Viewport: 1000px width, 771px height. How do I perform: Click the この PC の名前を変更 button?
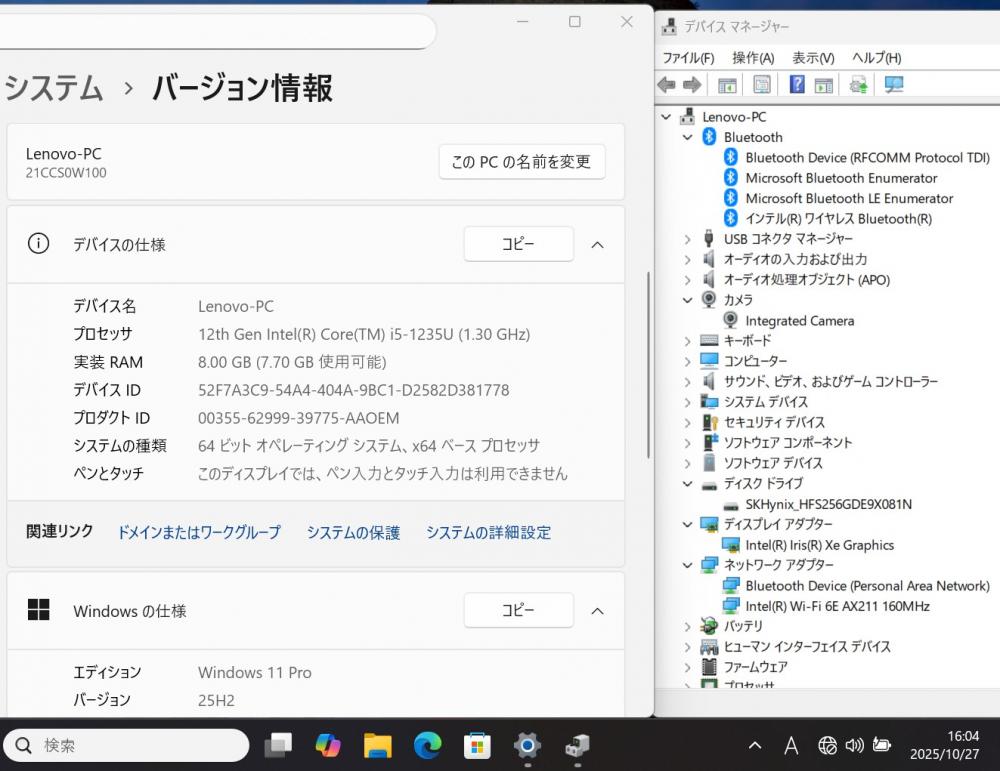tap(521, 162)
